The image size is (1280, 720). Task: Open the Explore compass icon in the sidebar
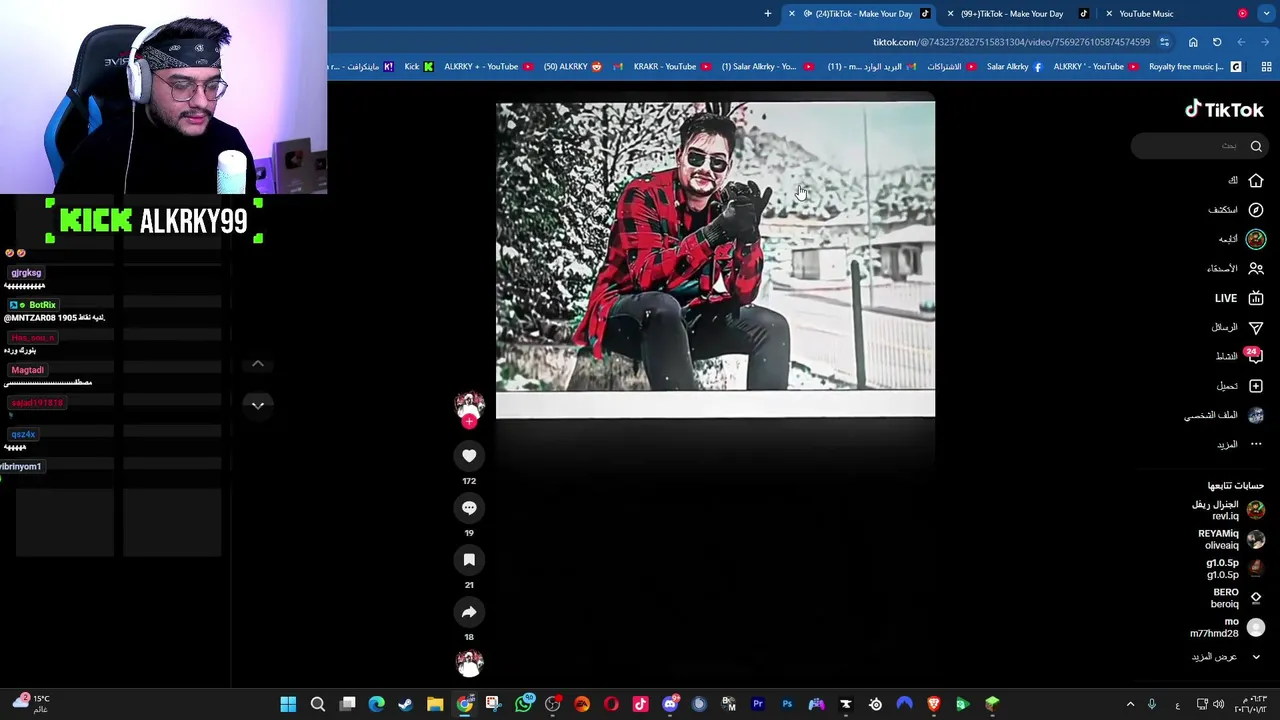[1256, 210]
